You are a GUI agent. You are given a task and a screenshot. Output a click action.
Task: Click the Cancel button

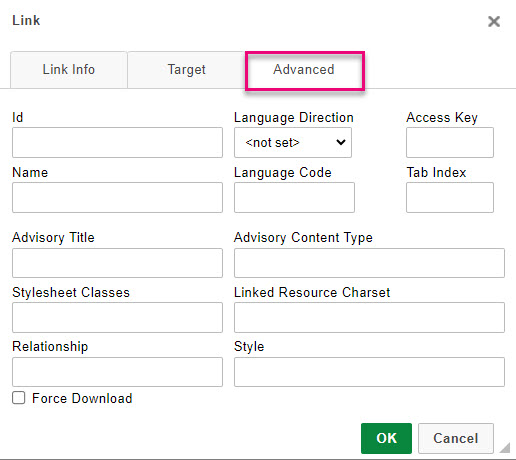click(456, 438)
